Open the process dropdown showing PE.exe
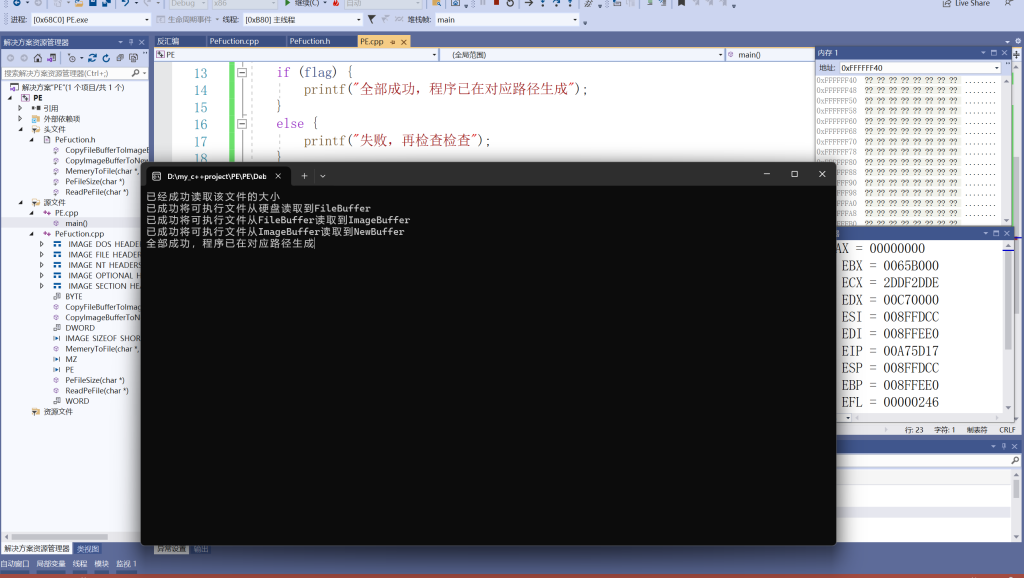The image size is (1024, 578). [x=146, y=19]
